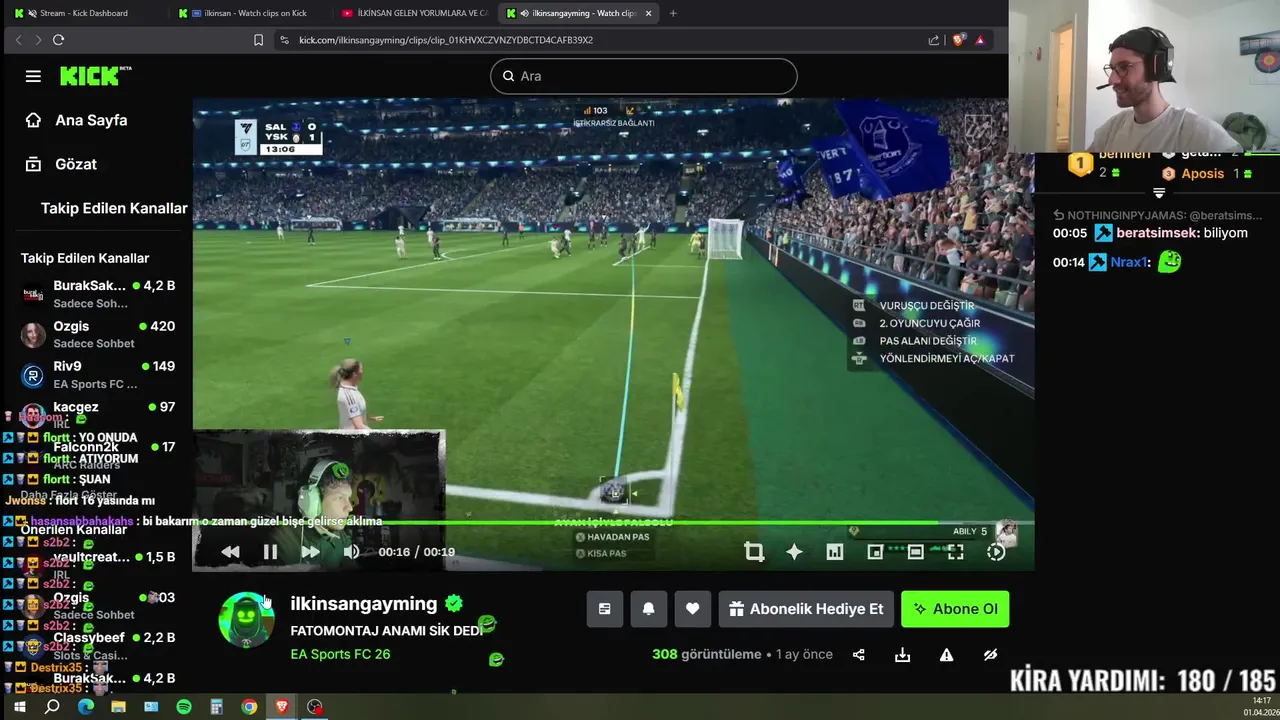Download the clip
Screen dimensions: 1280x720
click(x=902, y=655)
